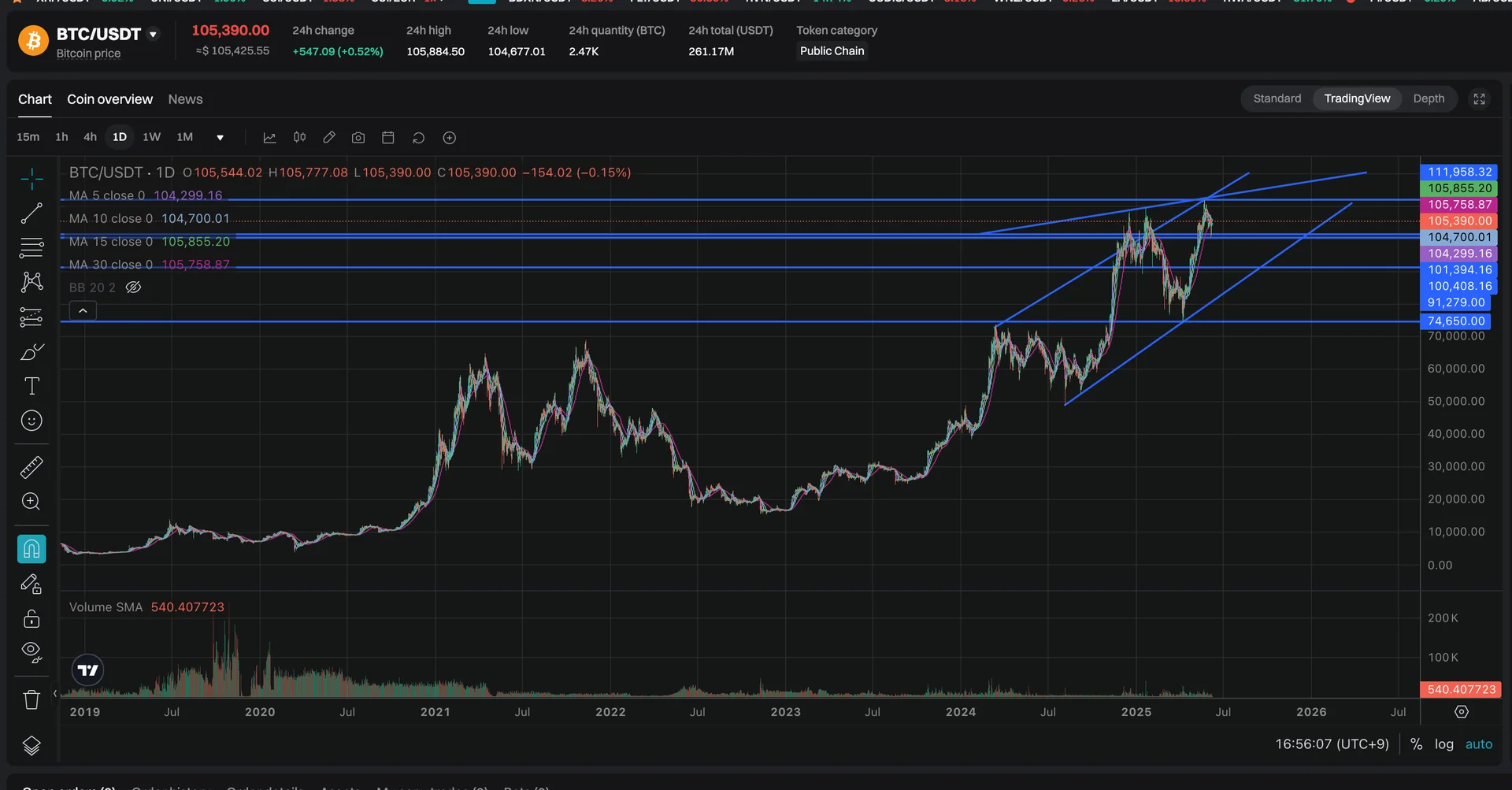Select the ruler measure tool
Viewport: 1512px width, 790px height.
point(31,468)
